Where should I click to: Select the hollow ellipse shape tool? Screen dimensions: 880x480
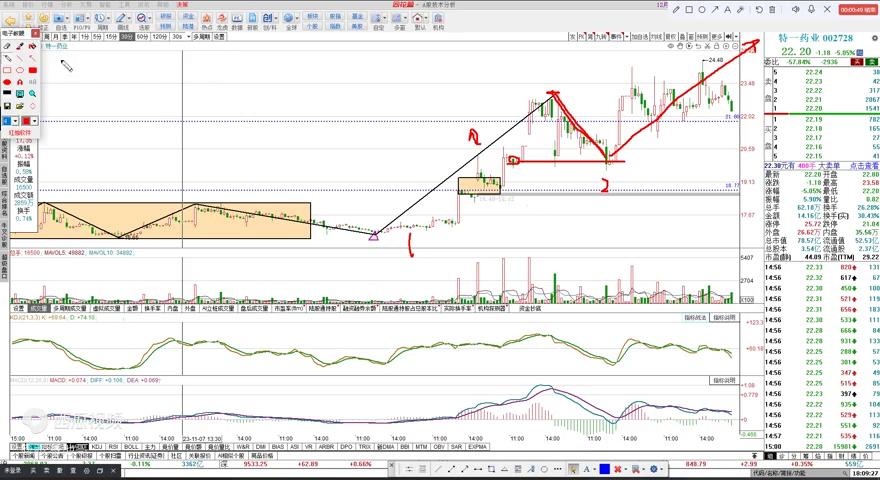point(20,70)
